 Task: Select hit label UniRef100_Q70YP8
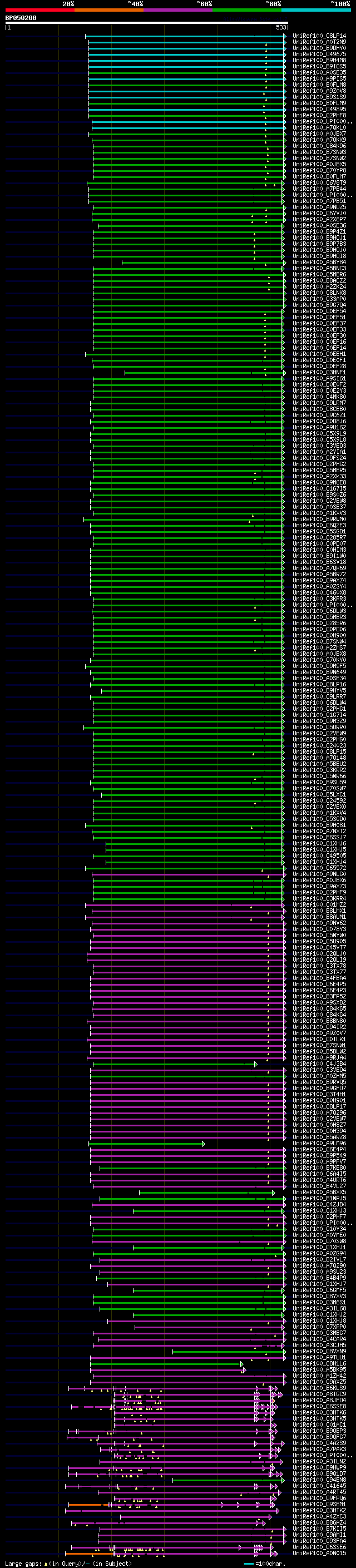tap(319, 171)
